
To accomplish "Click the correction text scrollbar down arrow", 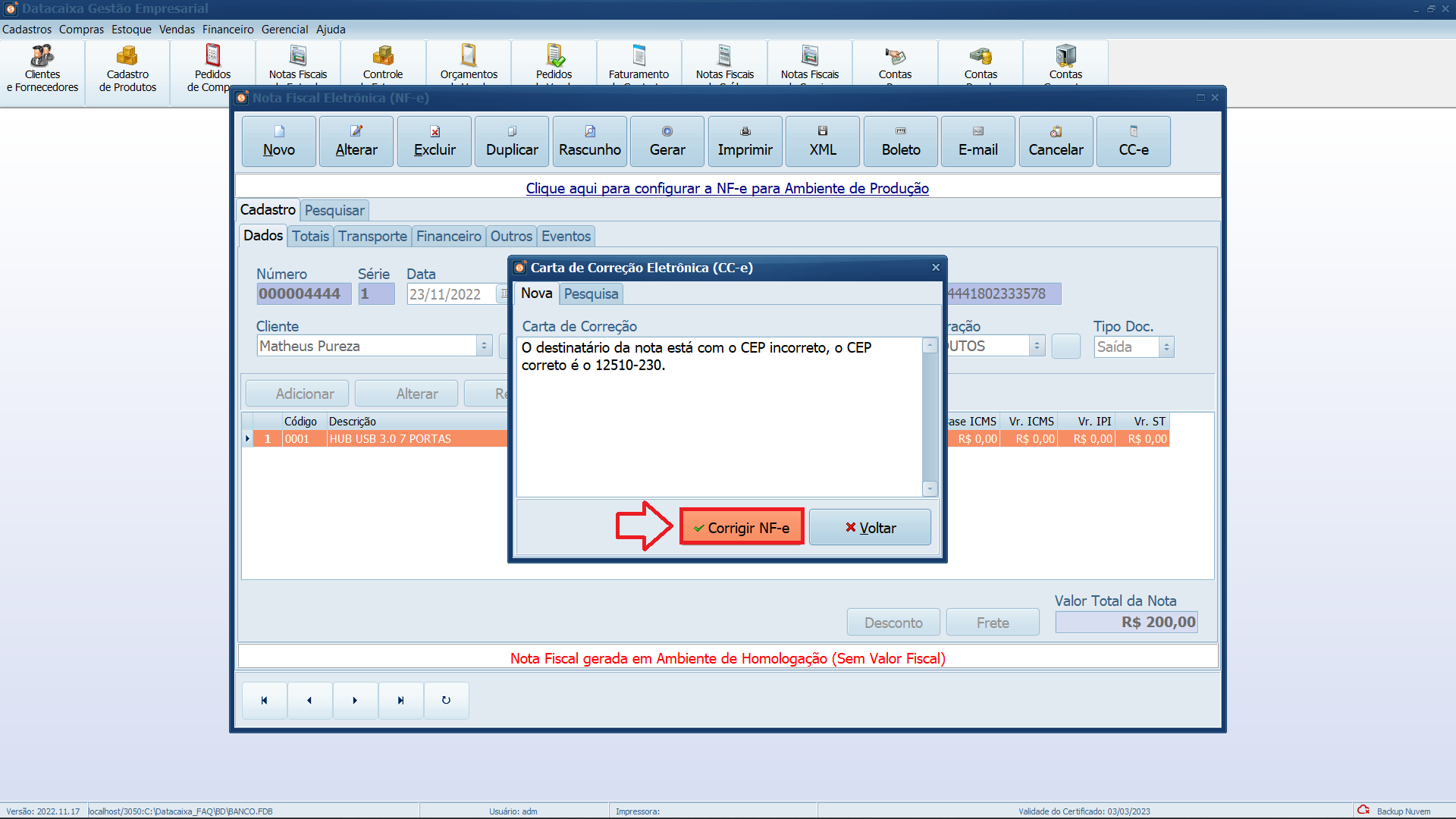I will (930, 489).
